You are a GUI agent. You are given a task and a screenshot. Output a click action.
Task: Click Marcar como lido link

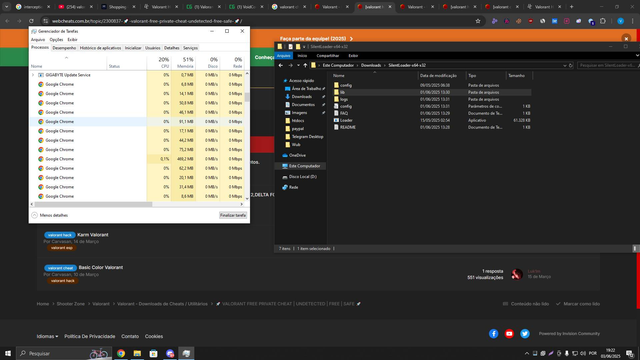(x=578, y=304)
